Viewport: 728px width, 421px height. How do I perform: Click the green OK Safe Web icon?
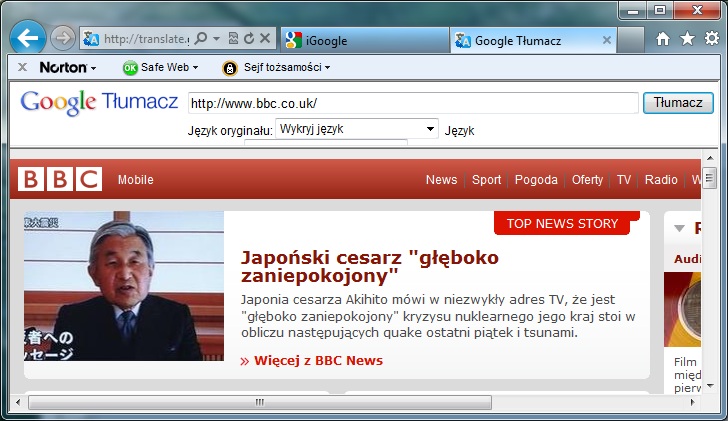pyautogui.click(x=130, y=68)
